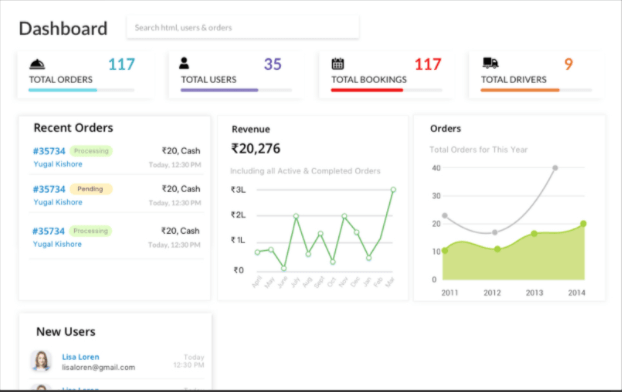Click Lisa Loren's avatar photo
Screen dimensions: 622x392
(x=41, y=361)
